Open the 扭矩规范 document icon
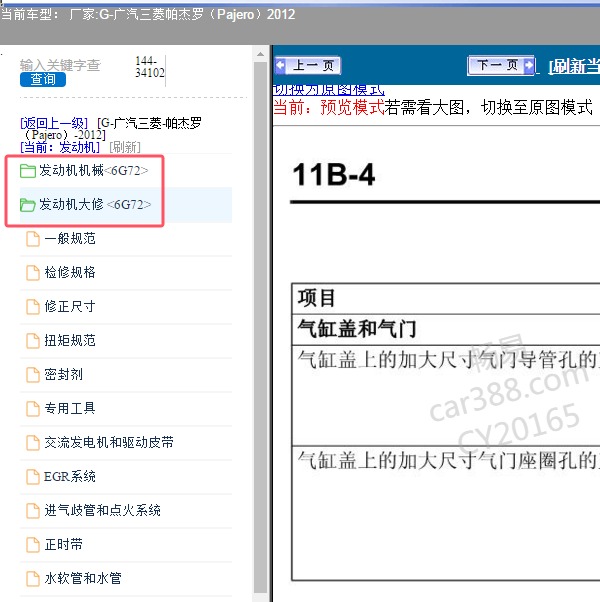600x602 pixels. point(33,341)
